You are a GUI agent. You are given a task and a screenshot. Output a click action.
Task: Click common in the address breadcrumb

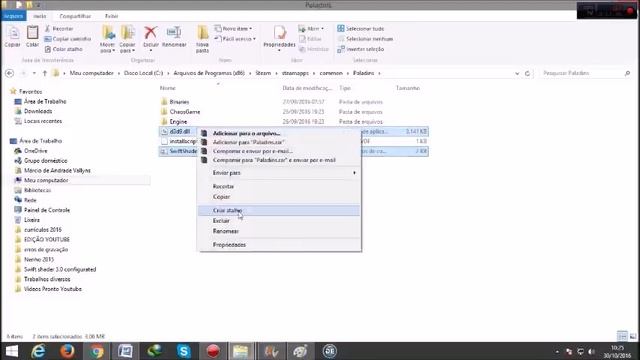pyautogui.click(x=331, y=73)
